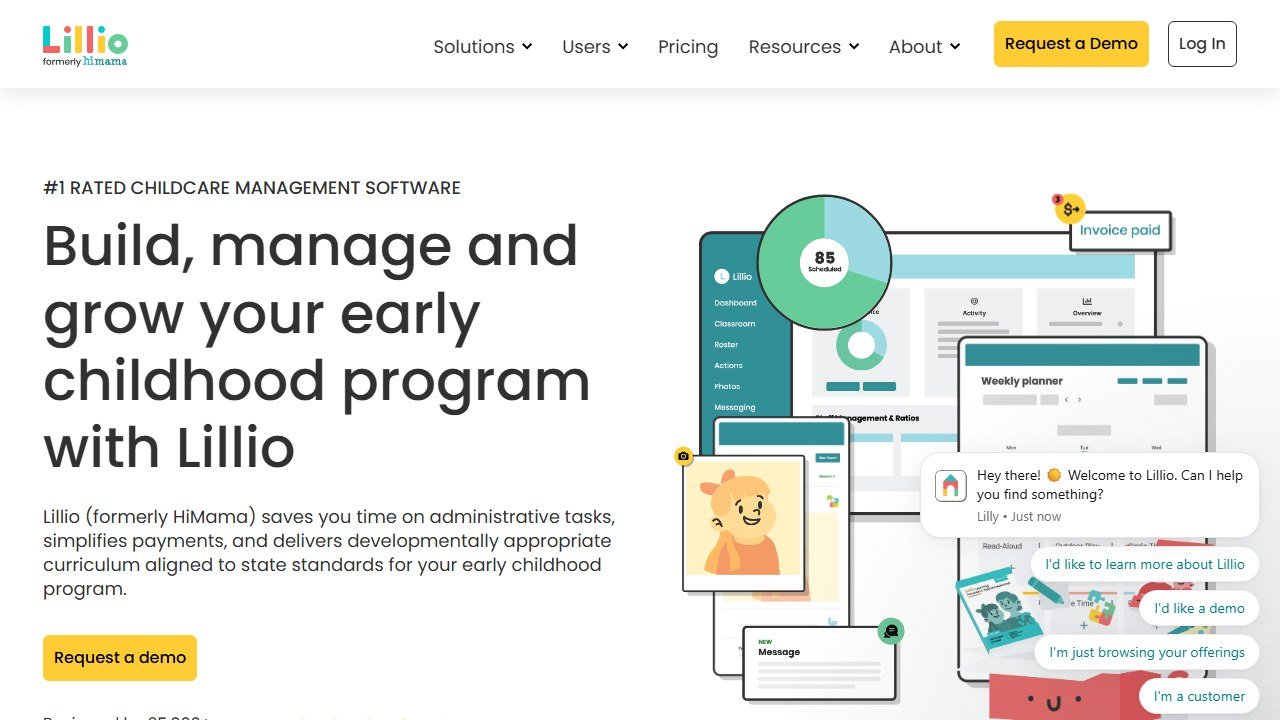Click the Invoice paid badge
The image size is (1280, 720).
click(x=1120, y=231)
